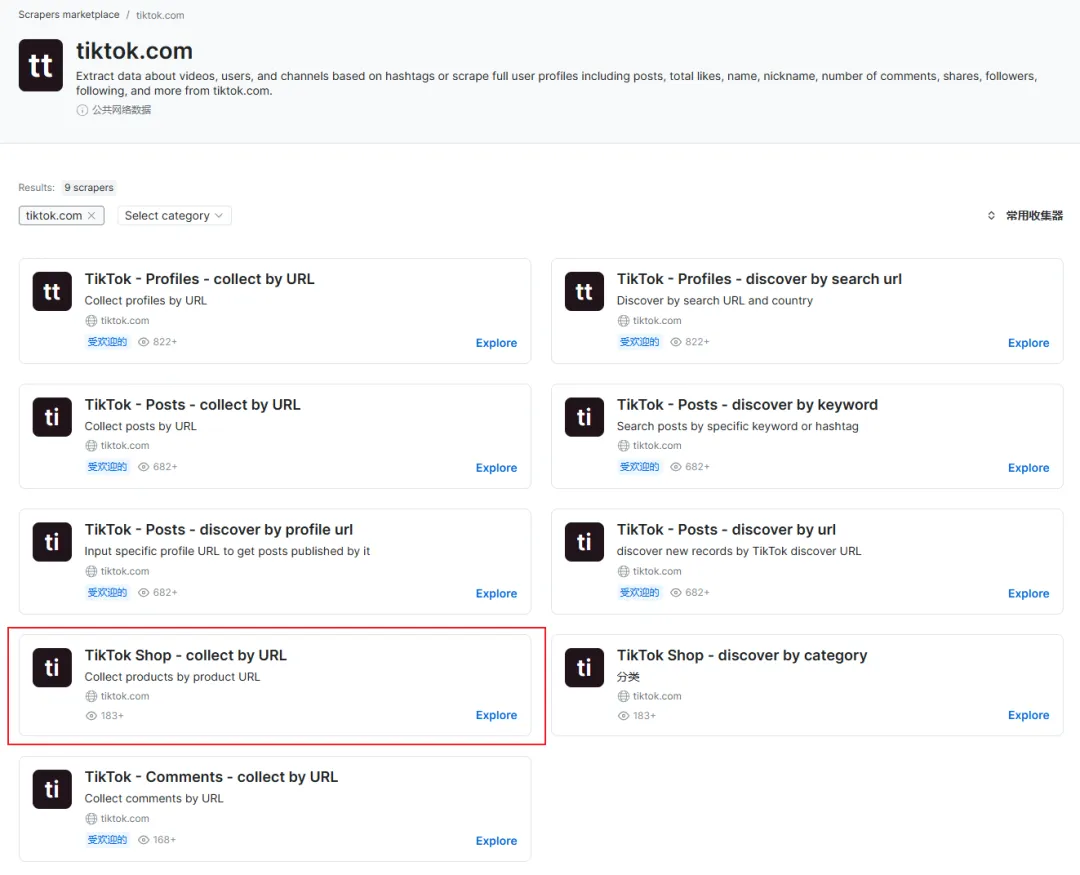Screen dimensions: 1080x875
Task: Click globe icon in Posts discover by url card
Action: click(x=623, y=571)
